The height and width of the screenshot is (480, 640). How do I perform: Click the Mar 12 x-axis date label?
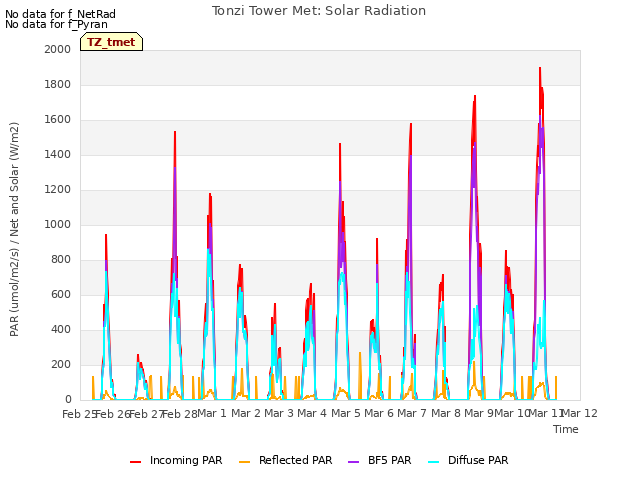coord(581,413)
